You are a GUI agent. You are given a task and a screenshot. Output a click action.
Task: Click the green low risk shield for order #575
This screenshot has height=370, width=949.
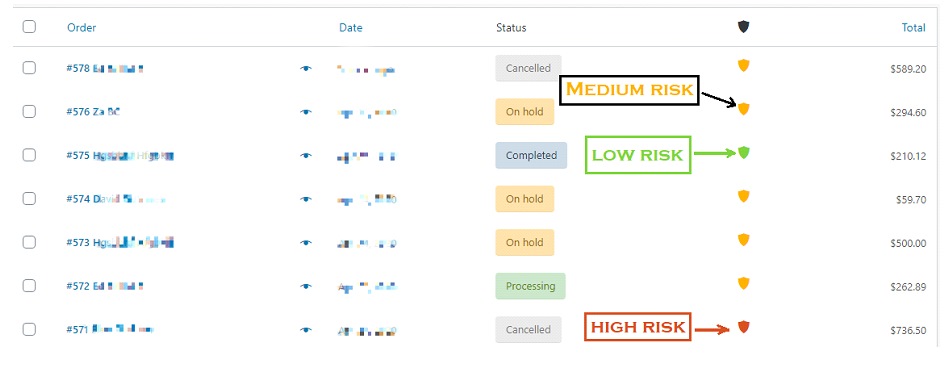tap(744, 153)
